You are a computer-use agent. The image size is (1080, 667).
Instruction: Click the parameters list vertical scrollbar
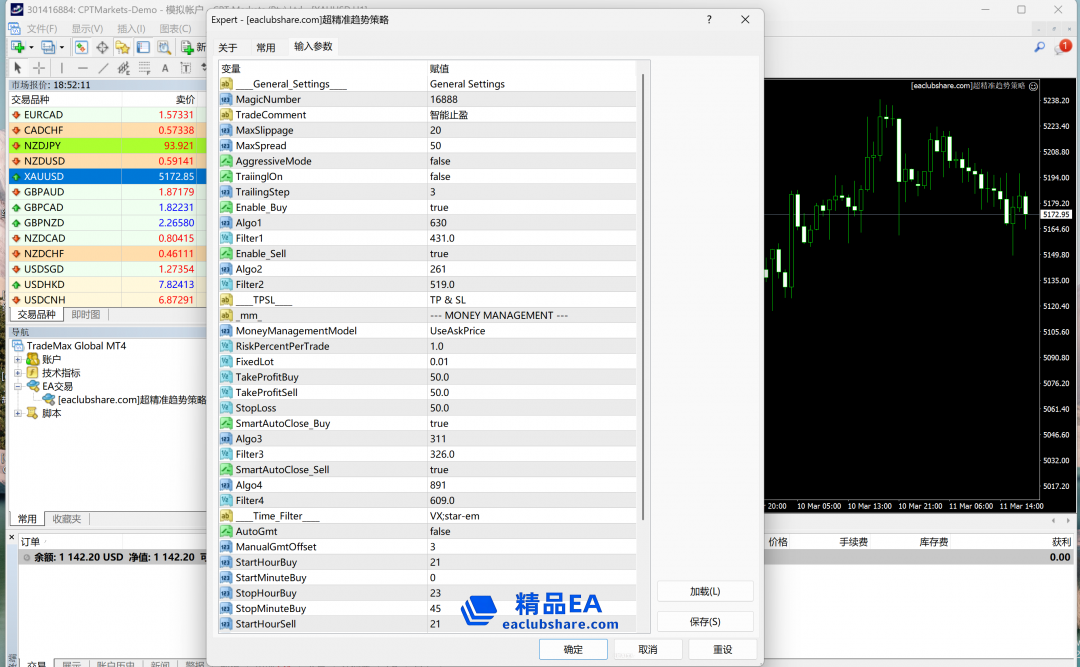(644, 300)
